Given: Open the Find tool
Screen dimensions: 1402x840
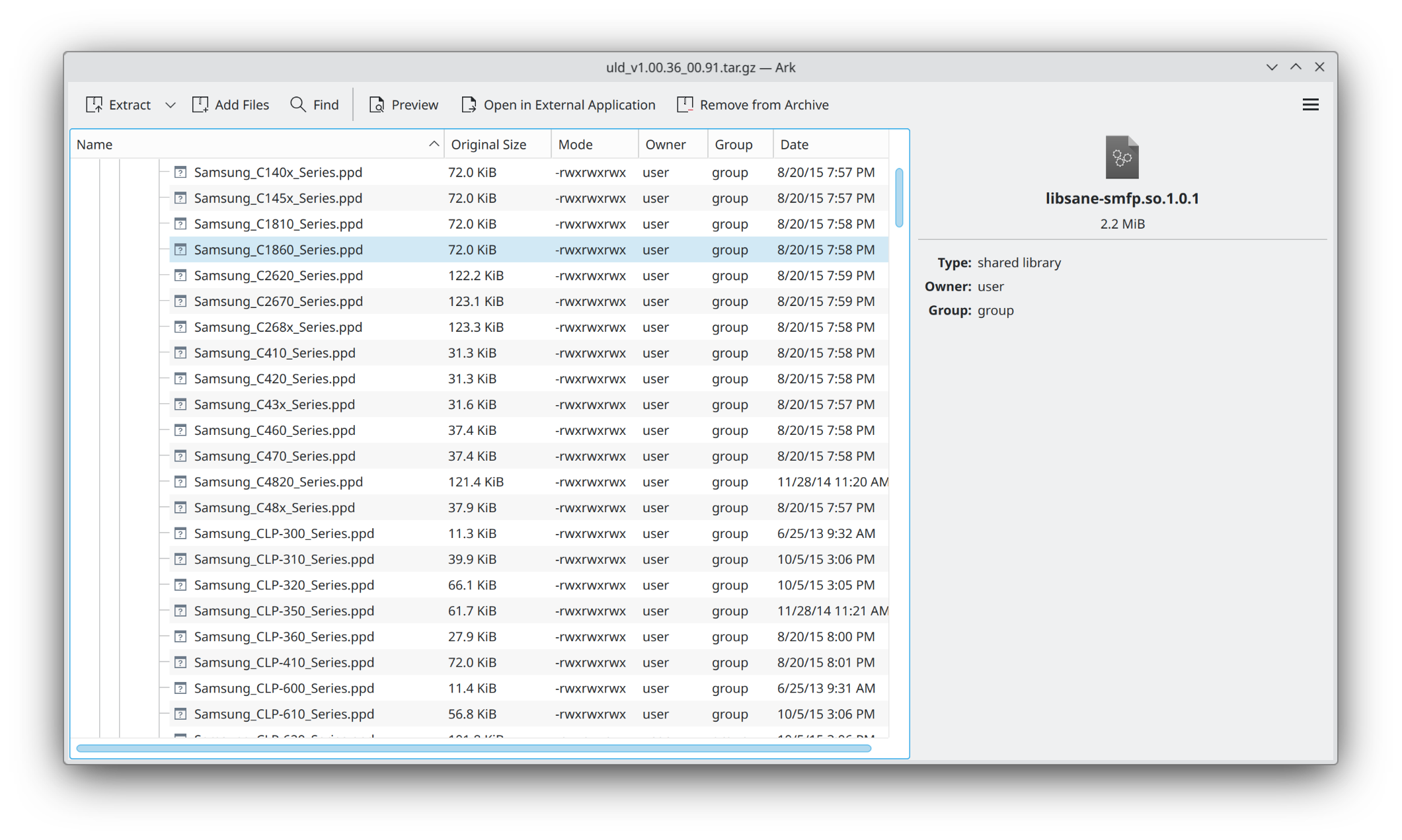Looking at the screenshot, I should [x=297, y=104].
